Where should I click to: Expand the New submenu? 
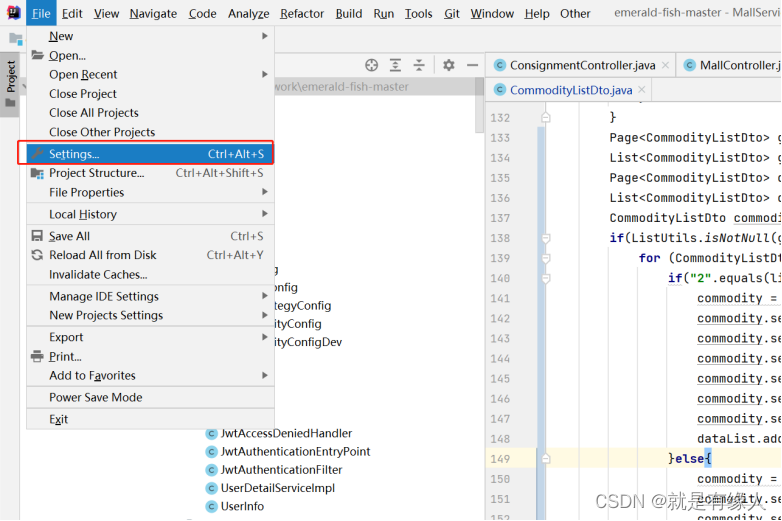(150, 36)
